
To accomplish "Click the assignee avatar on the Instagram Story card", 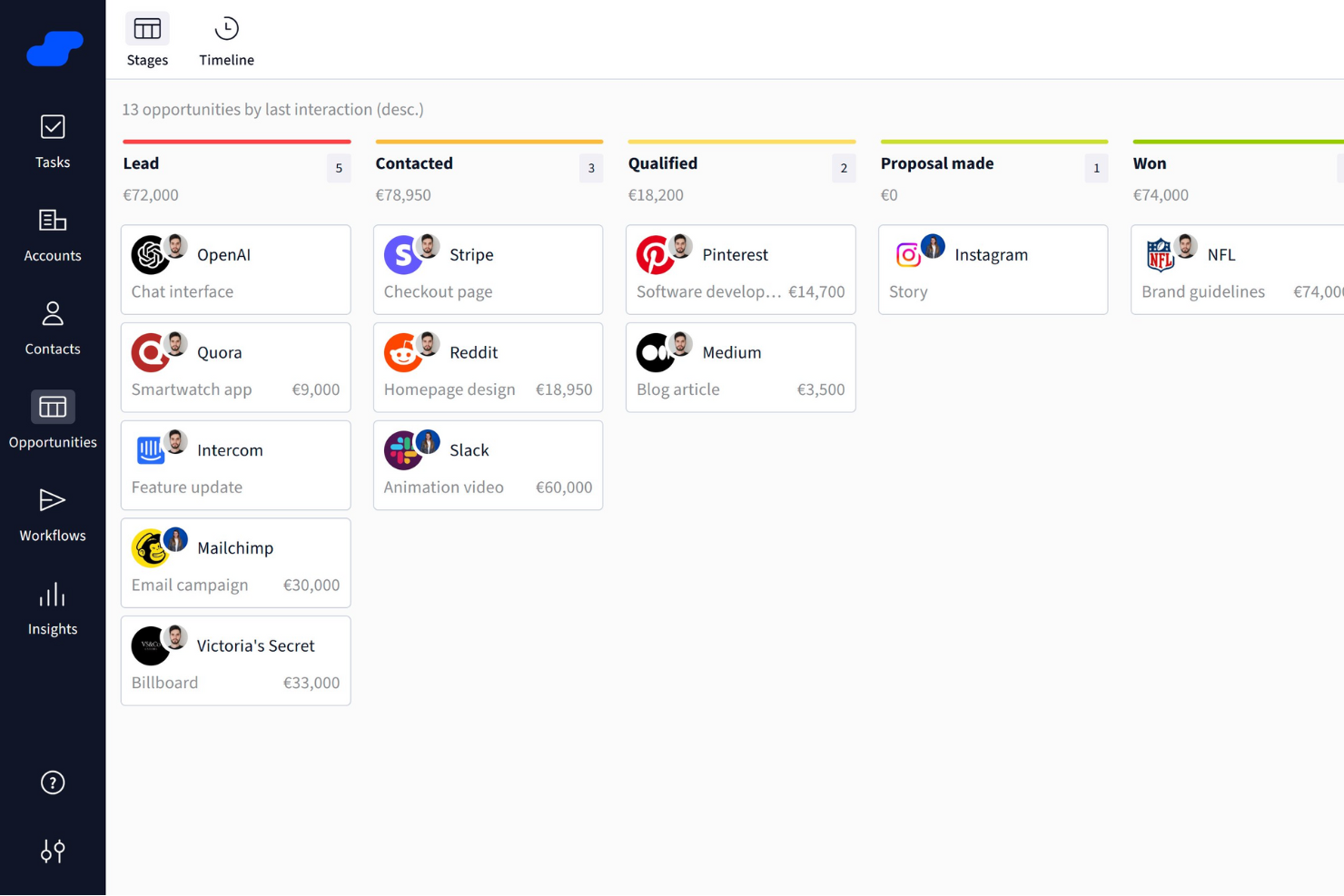I will [x=934, y=244].
